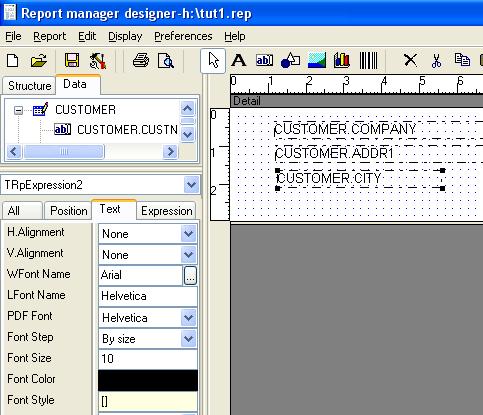Expand the PDF Font dropdown
The image size is (483, 415).
pyautogui.click(x=188, y=317)
